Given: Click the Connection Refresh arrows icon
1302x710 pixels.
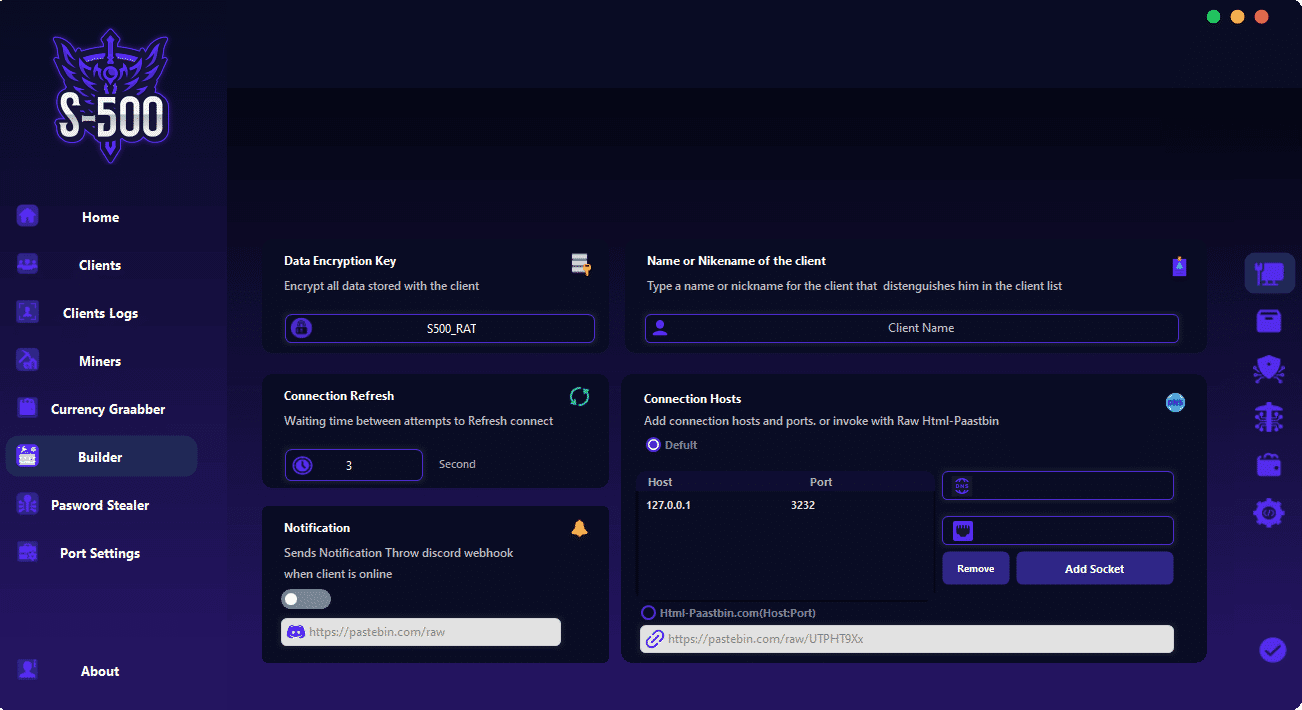Looking at the screenshot, I should (x=579, y=397).
